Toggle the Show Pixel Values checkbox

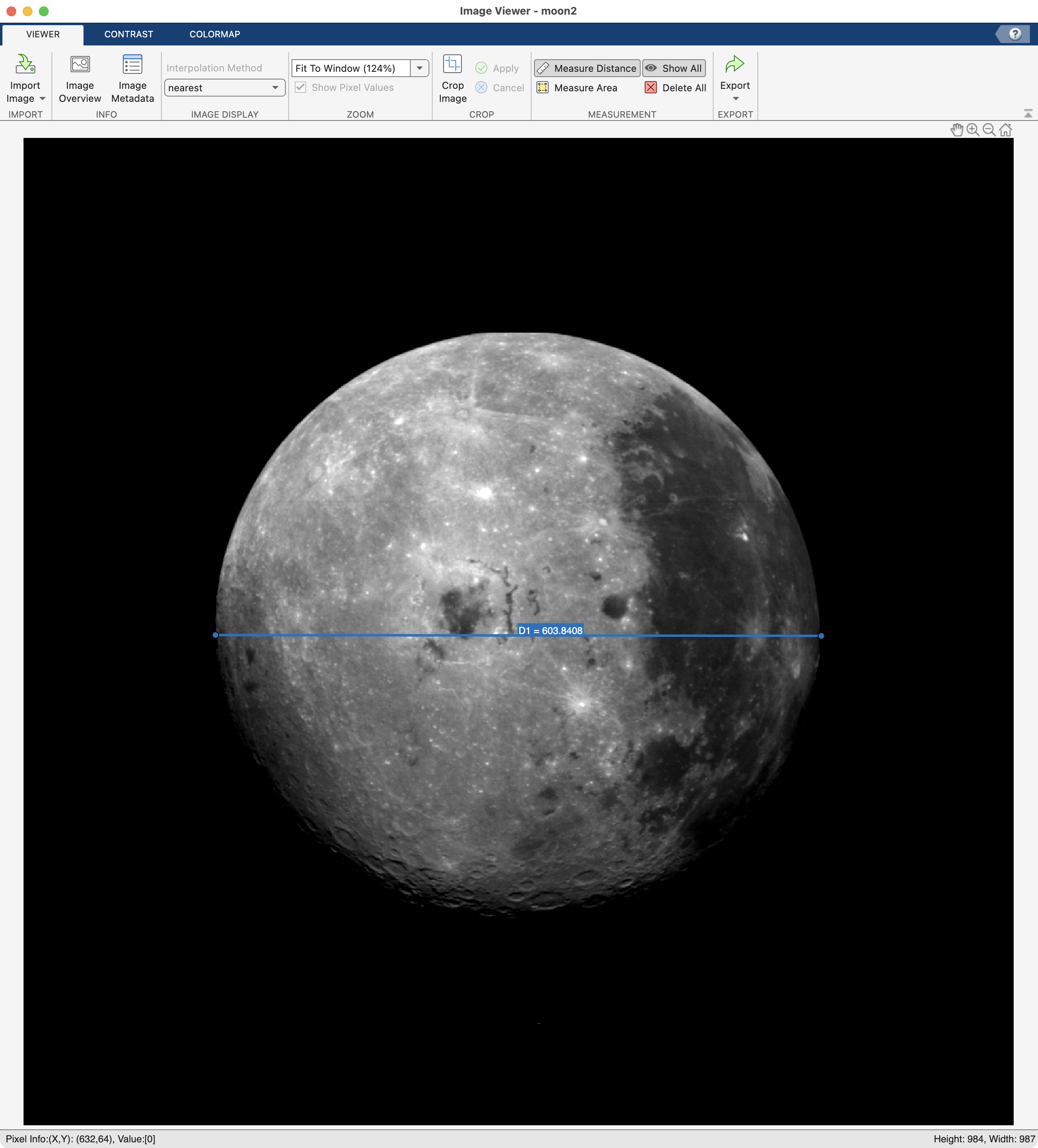[300, 87]
